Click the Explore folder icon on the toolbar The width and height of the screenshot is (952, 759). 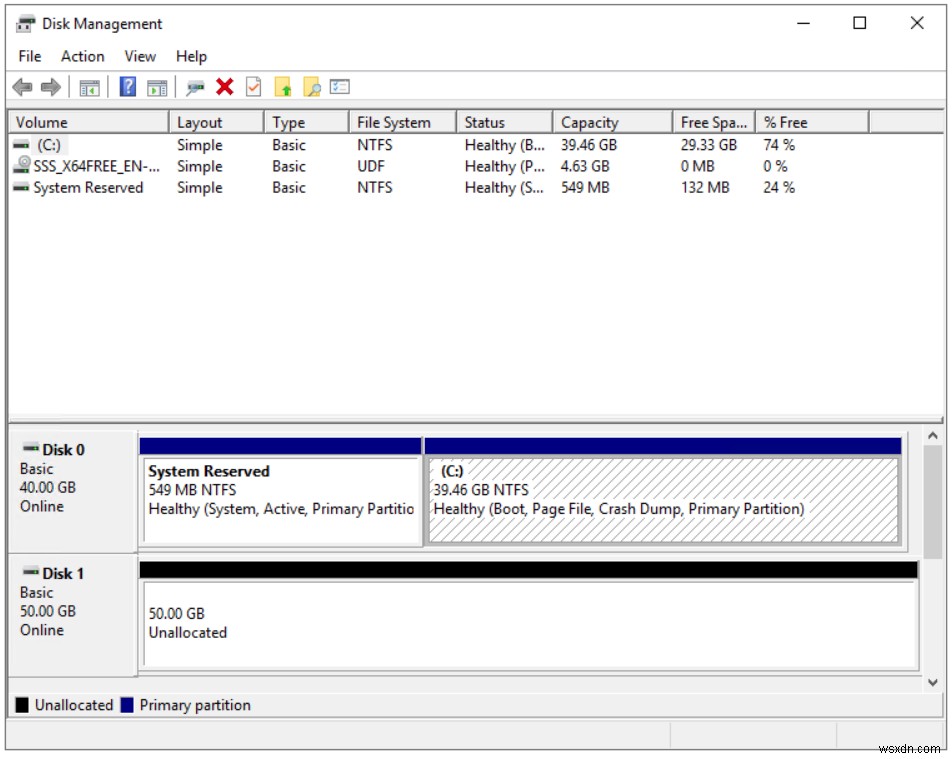312,86
